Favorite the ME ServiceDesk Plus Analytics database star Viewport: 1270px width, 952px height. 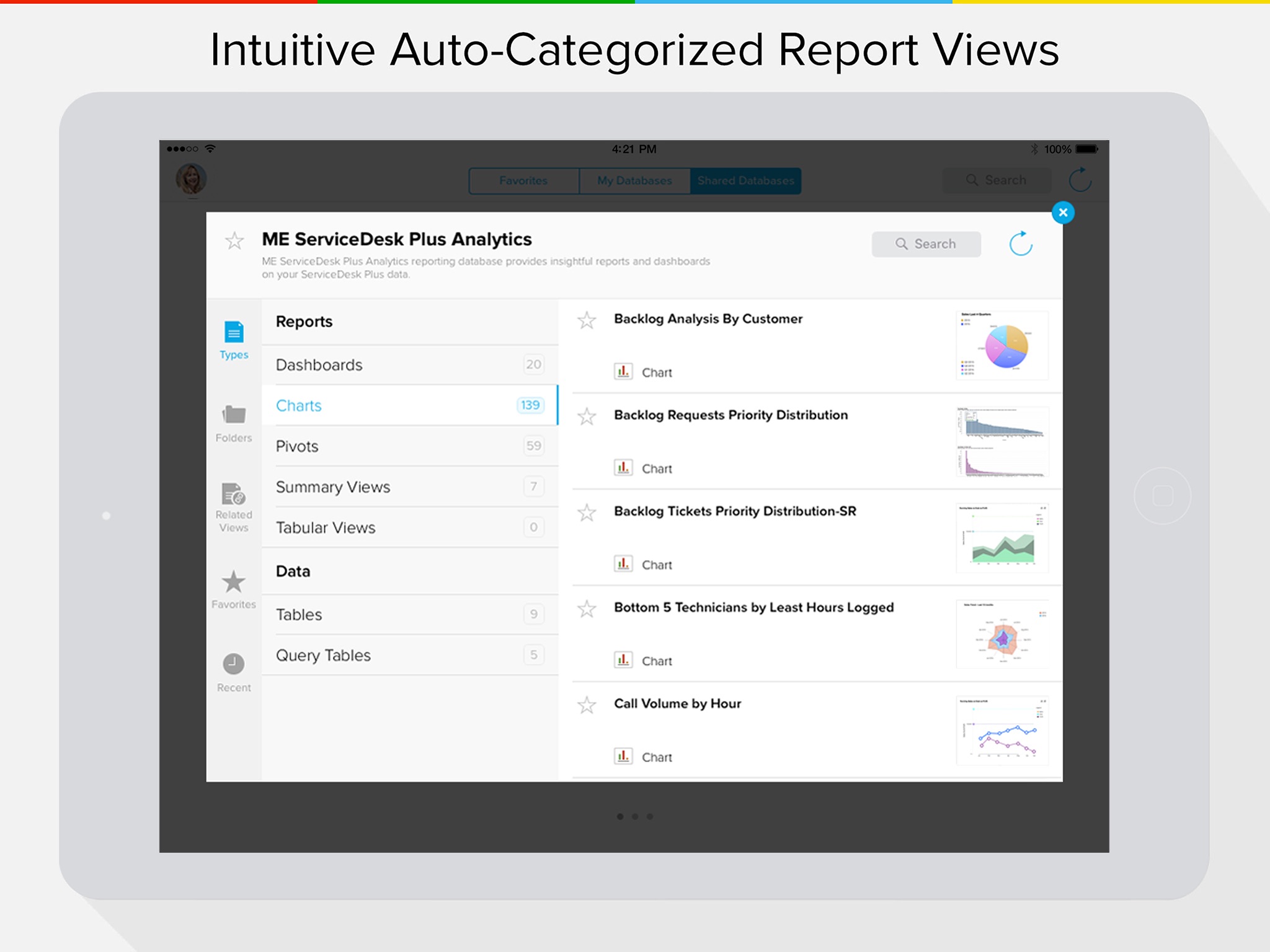click(234, 240)
